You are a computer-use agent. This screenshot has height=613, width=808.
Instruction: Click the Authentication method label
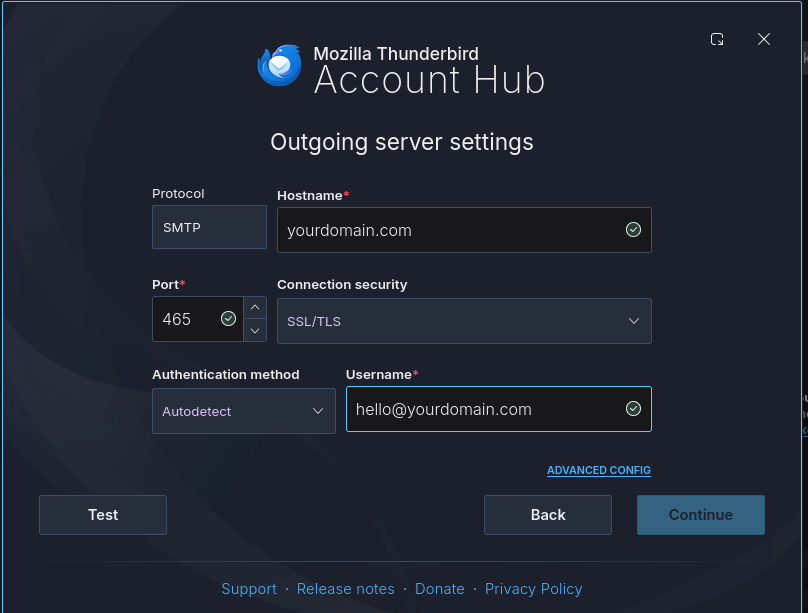(226, 374)
